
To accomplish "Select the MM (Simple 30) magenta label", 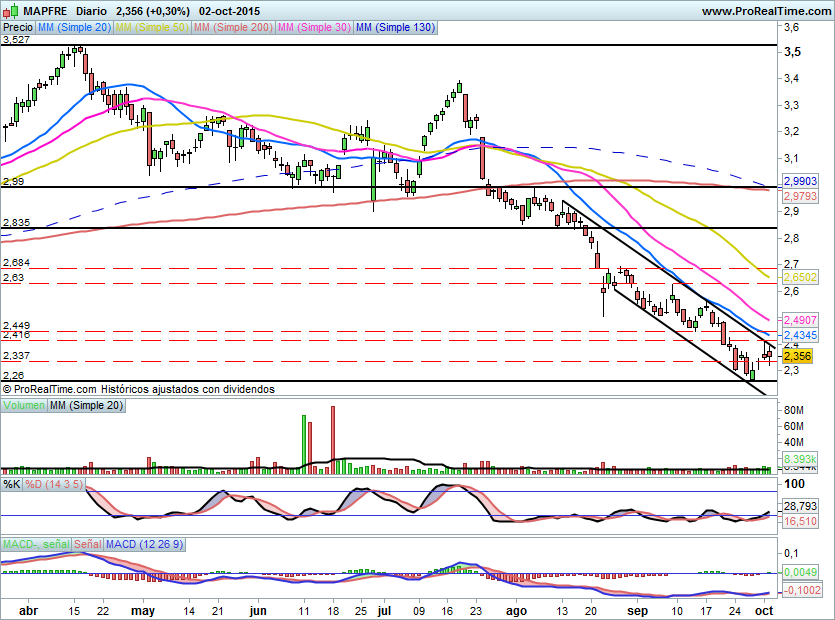I will click(x=314, y=27).
